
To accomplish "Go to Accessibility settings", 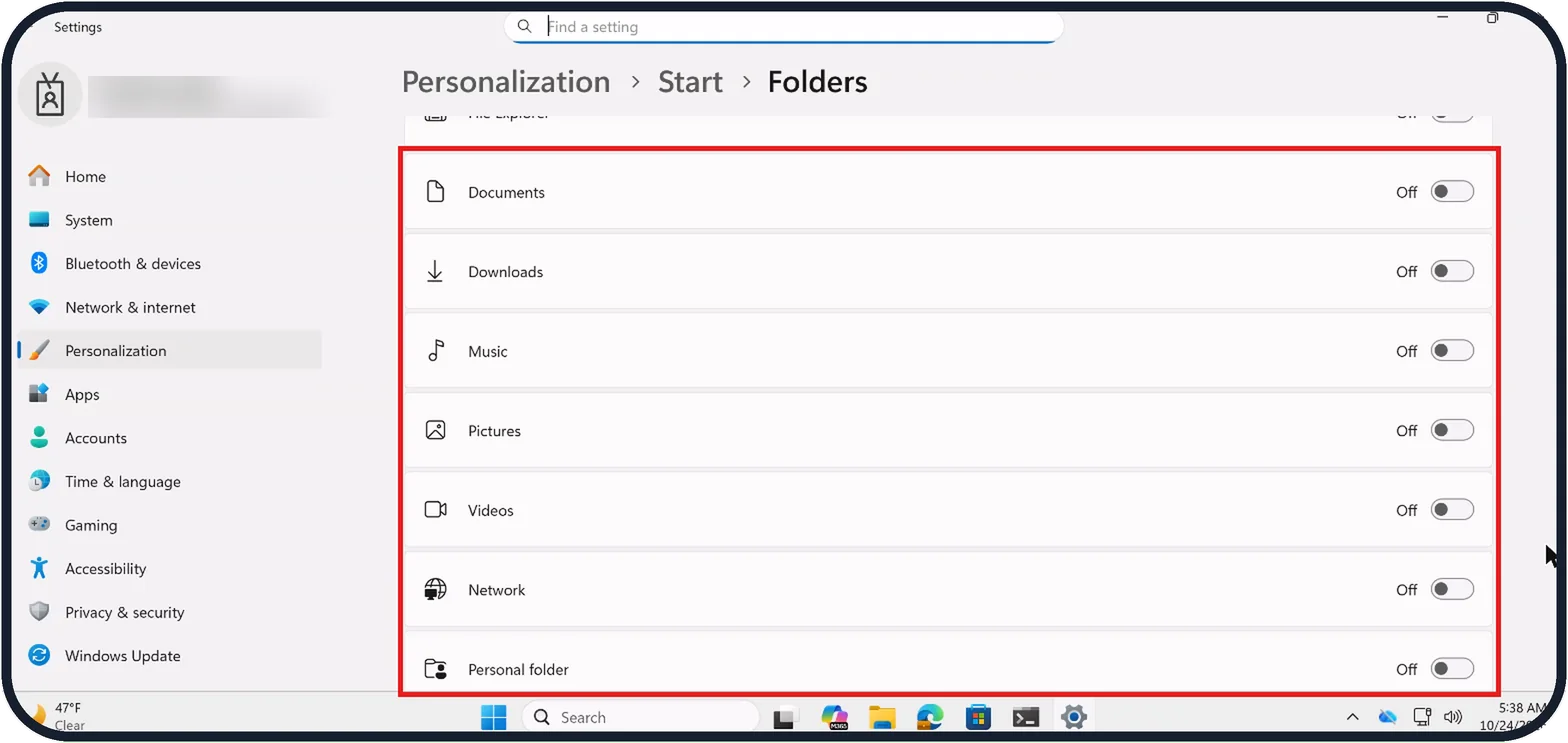I will [170, 568].
